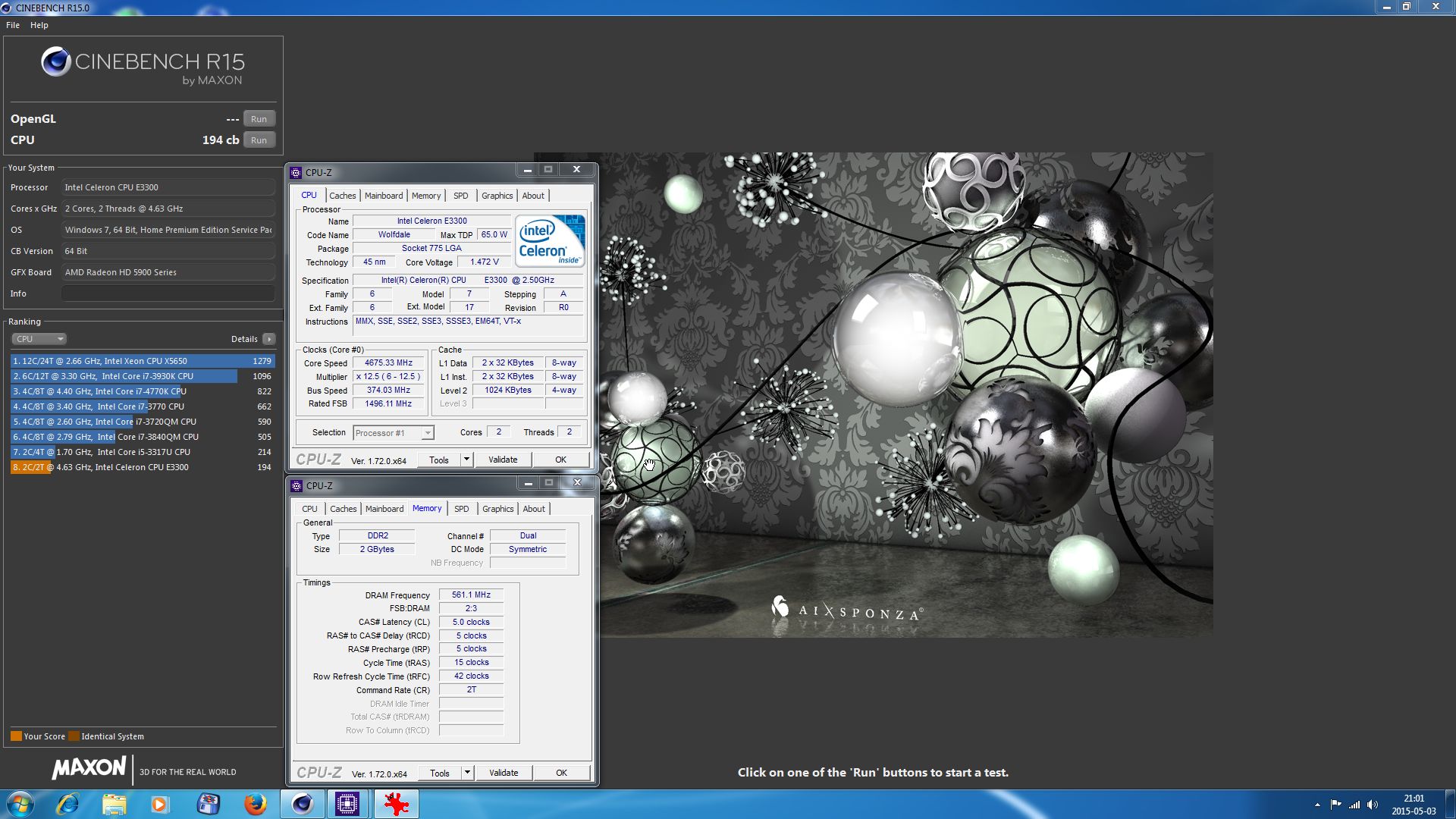This screenshot has width=1456, height=819.
Task: Click OK in upper CPU-Z window
Action: pyautogui.click(x=560, y=460)
